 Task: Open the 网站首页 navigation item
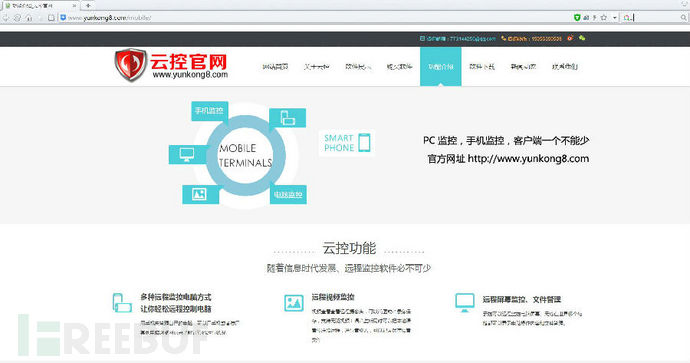click(275, 67)
